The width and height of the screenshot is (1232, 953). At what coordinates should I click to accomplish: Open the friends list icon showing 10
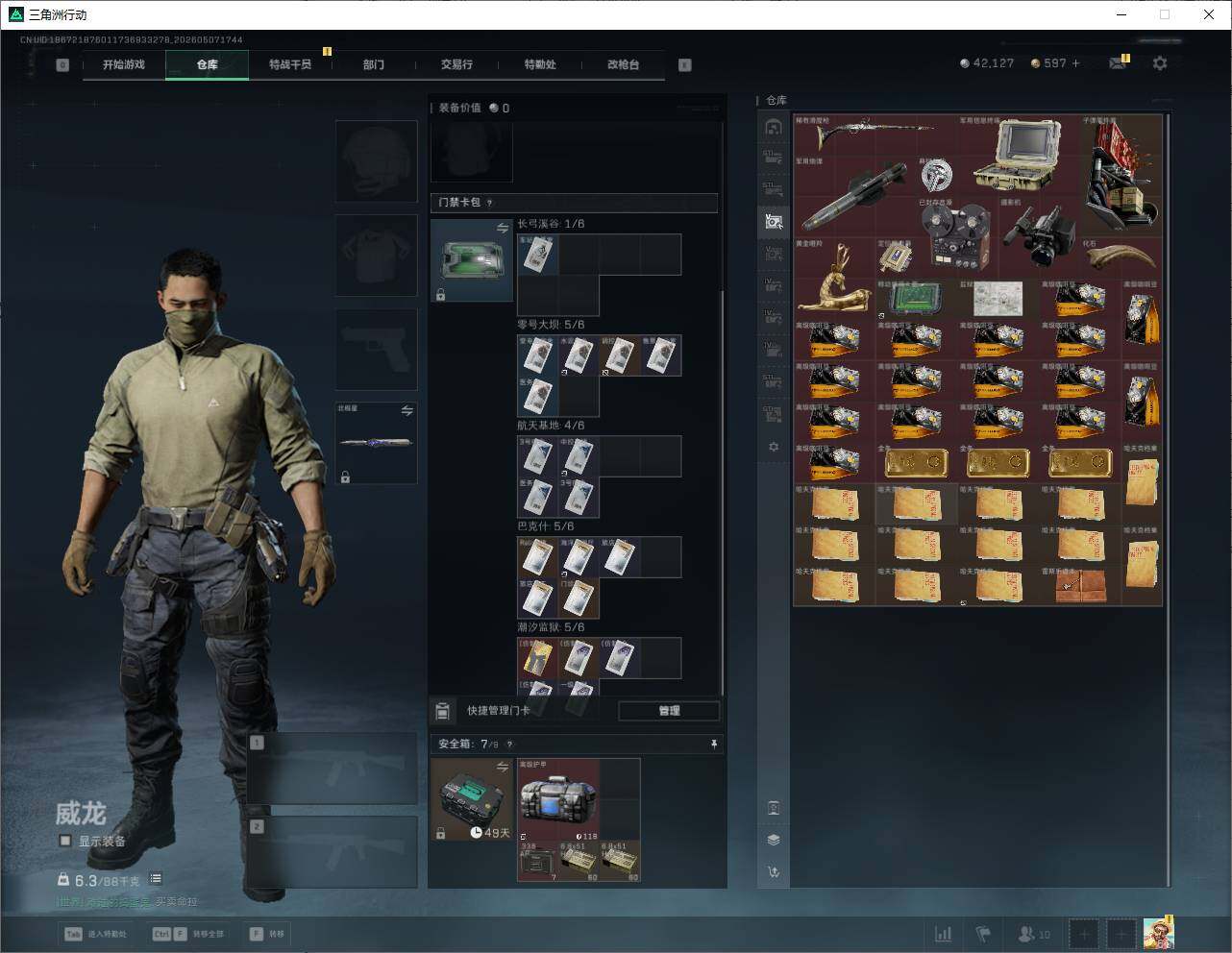1033,934
